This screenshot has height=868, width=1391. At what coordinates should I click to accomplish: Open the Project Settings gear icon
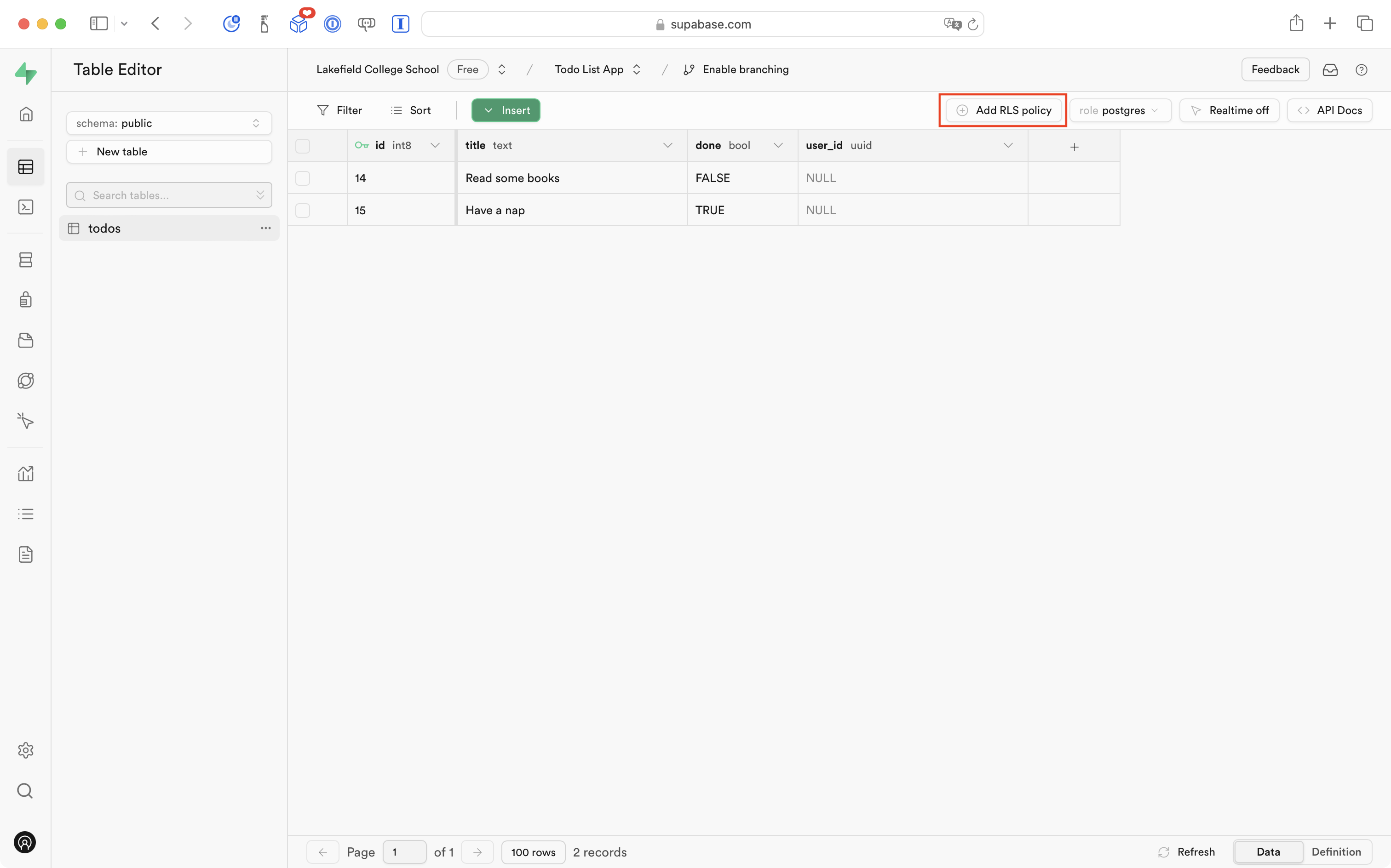coord(26,750)
